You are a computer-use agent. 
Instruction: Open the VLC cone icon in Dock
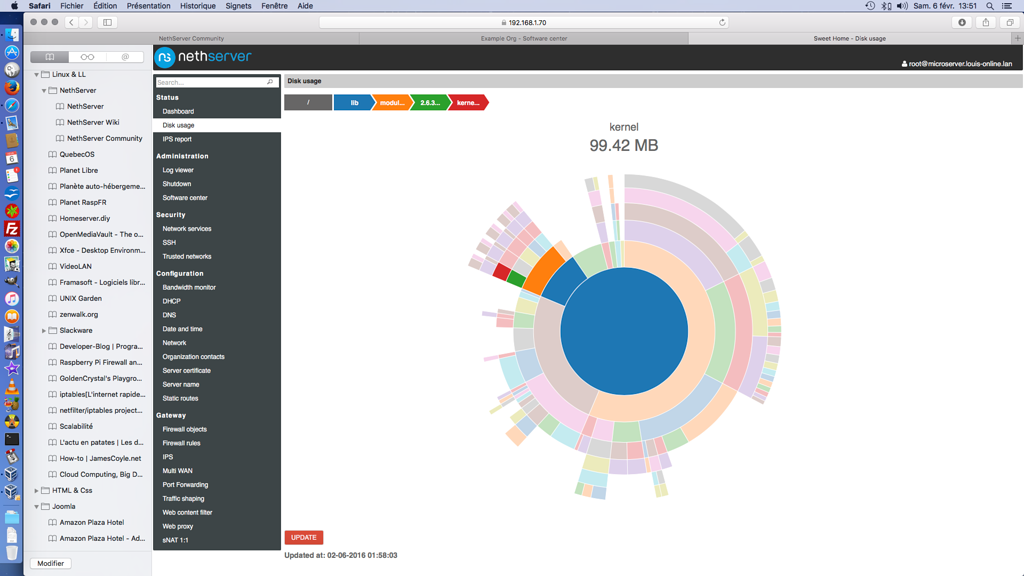12,387
